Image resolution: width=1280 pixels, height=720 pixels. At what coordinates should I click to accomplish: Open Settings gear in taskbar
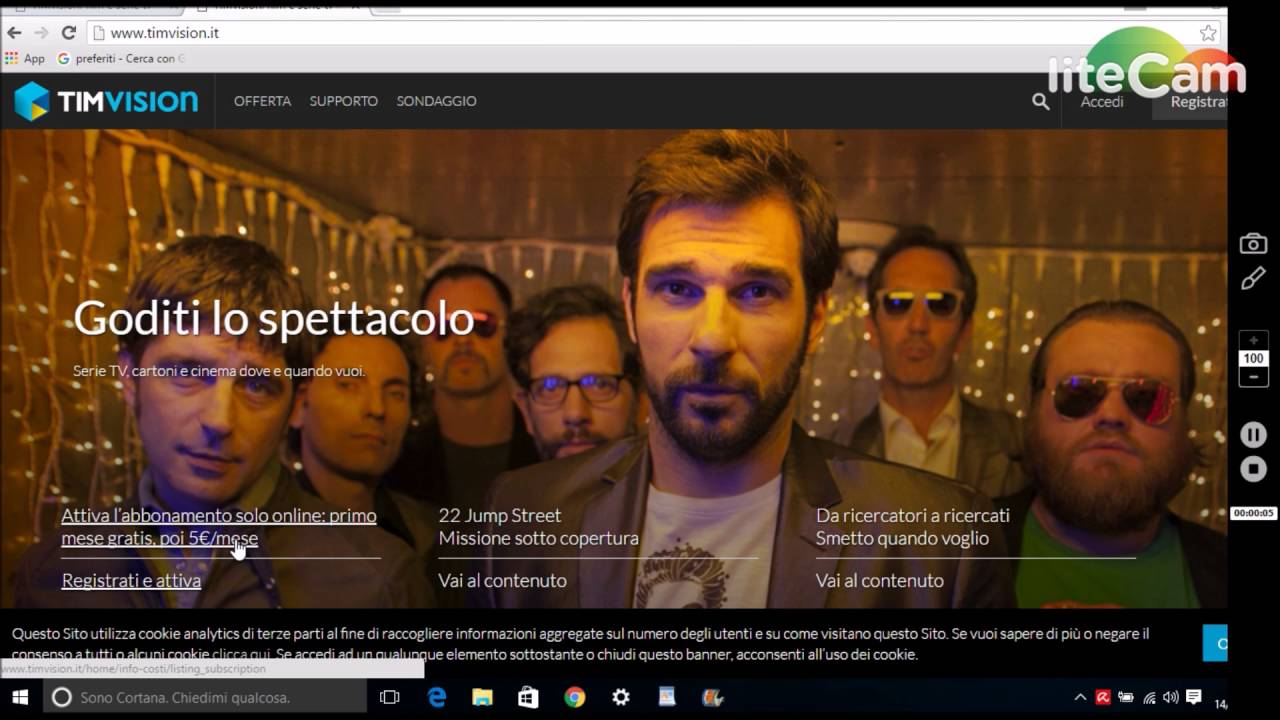click(621, 697)
